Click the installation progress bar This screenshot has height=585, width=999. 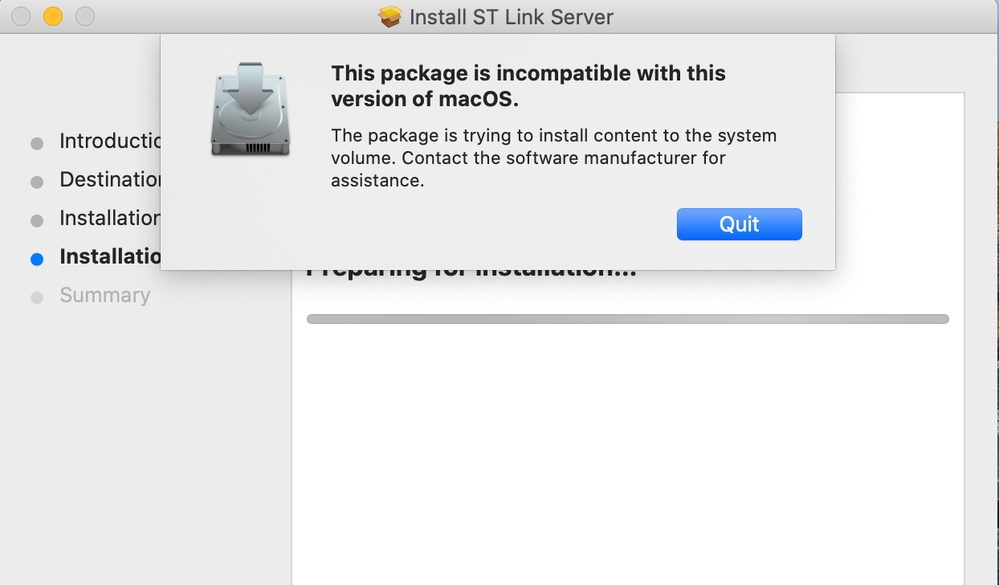pyautogui.click(x=628, y=319)
